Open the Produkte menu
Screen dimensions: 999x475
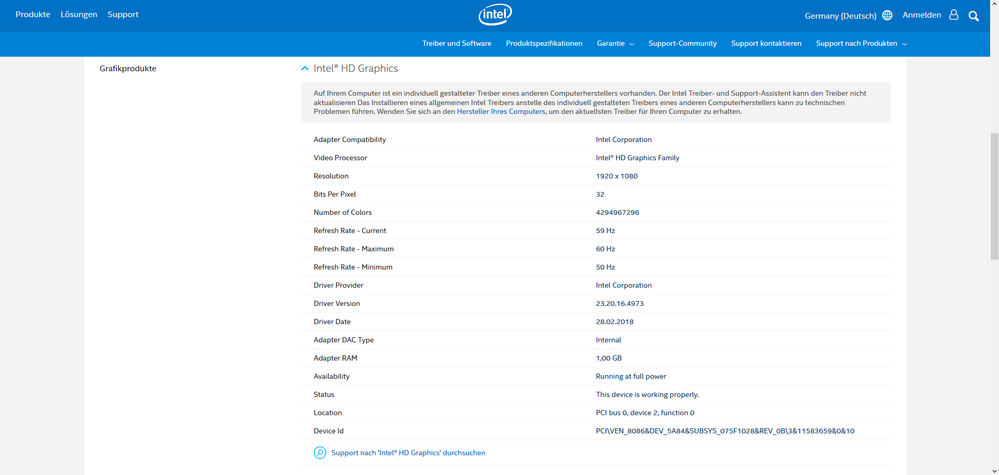(x=33, y=14)
